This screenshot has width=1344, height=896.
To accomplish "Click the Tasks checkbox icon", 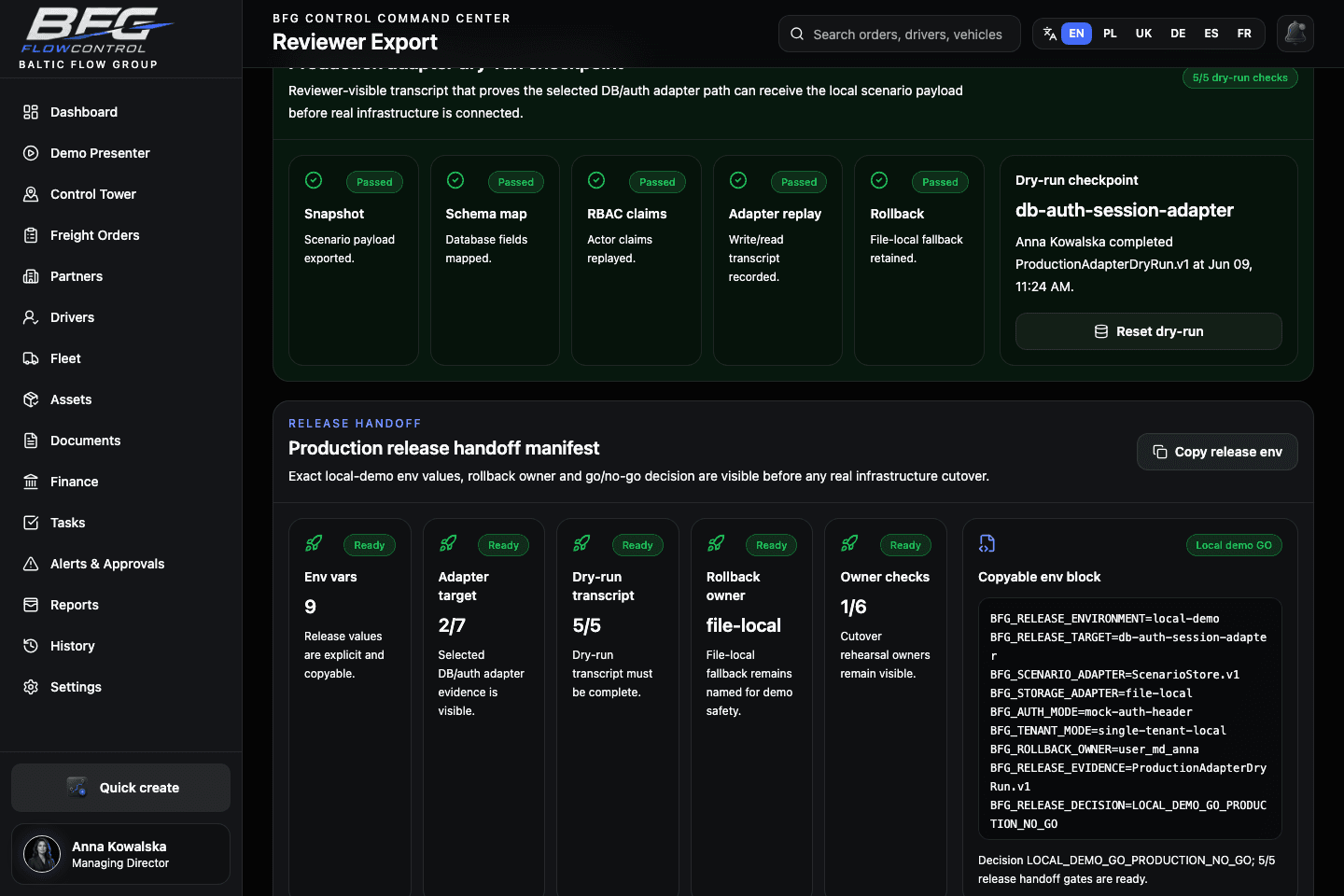I will 31,523.
